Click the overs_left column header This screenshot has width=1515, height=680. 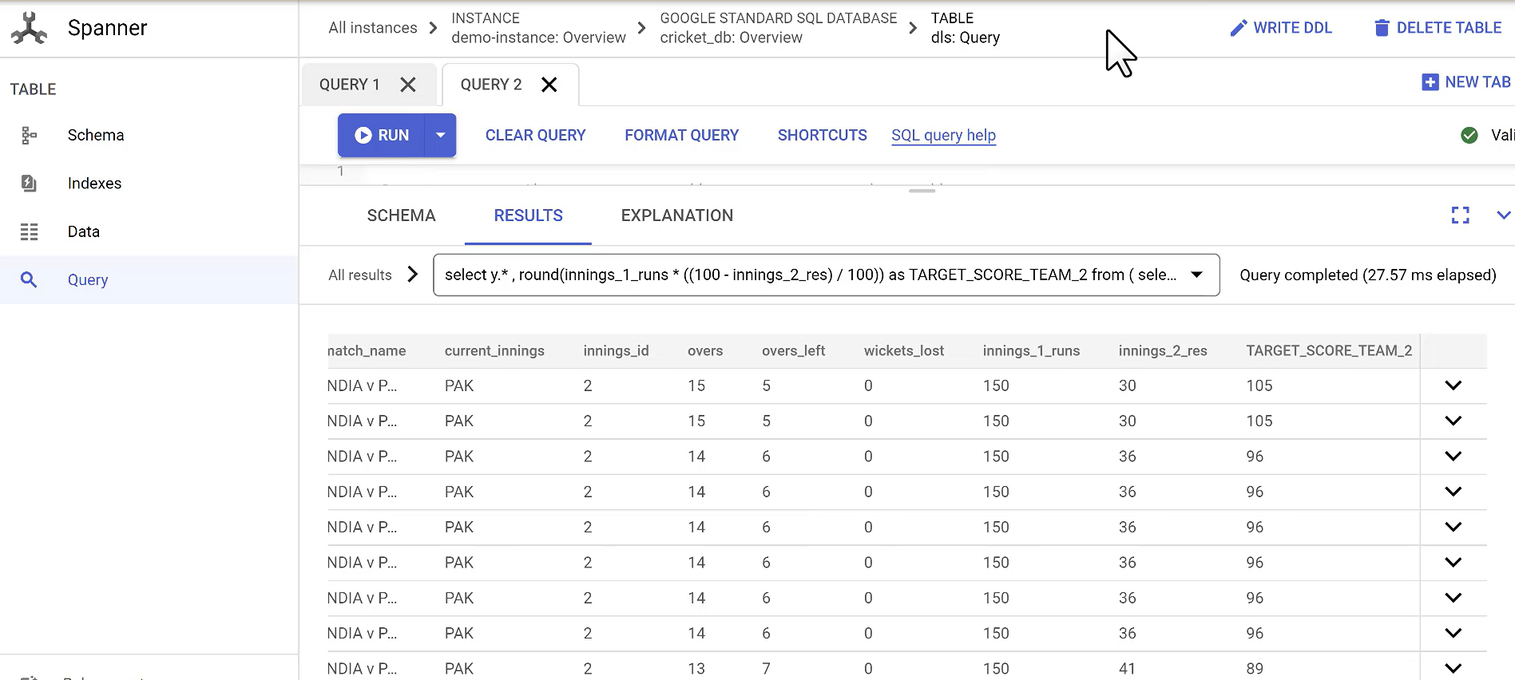(x=793, y=351)
